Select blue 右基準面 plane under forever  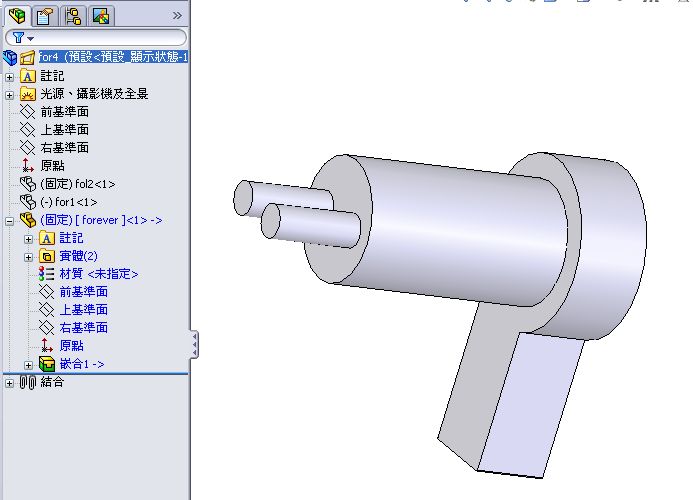[x=84, y=328]
